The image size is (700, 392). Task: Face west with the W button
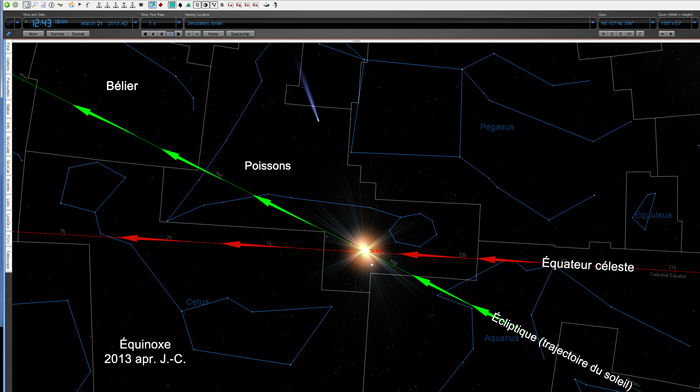click(629, 33)
